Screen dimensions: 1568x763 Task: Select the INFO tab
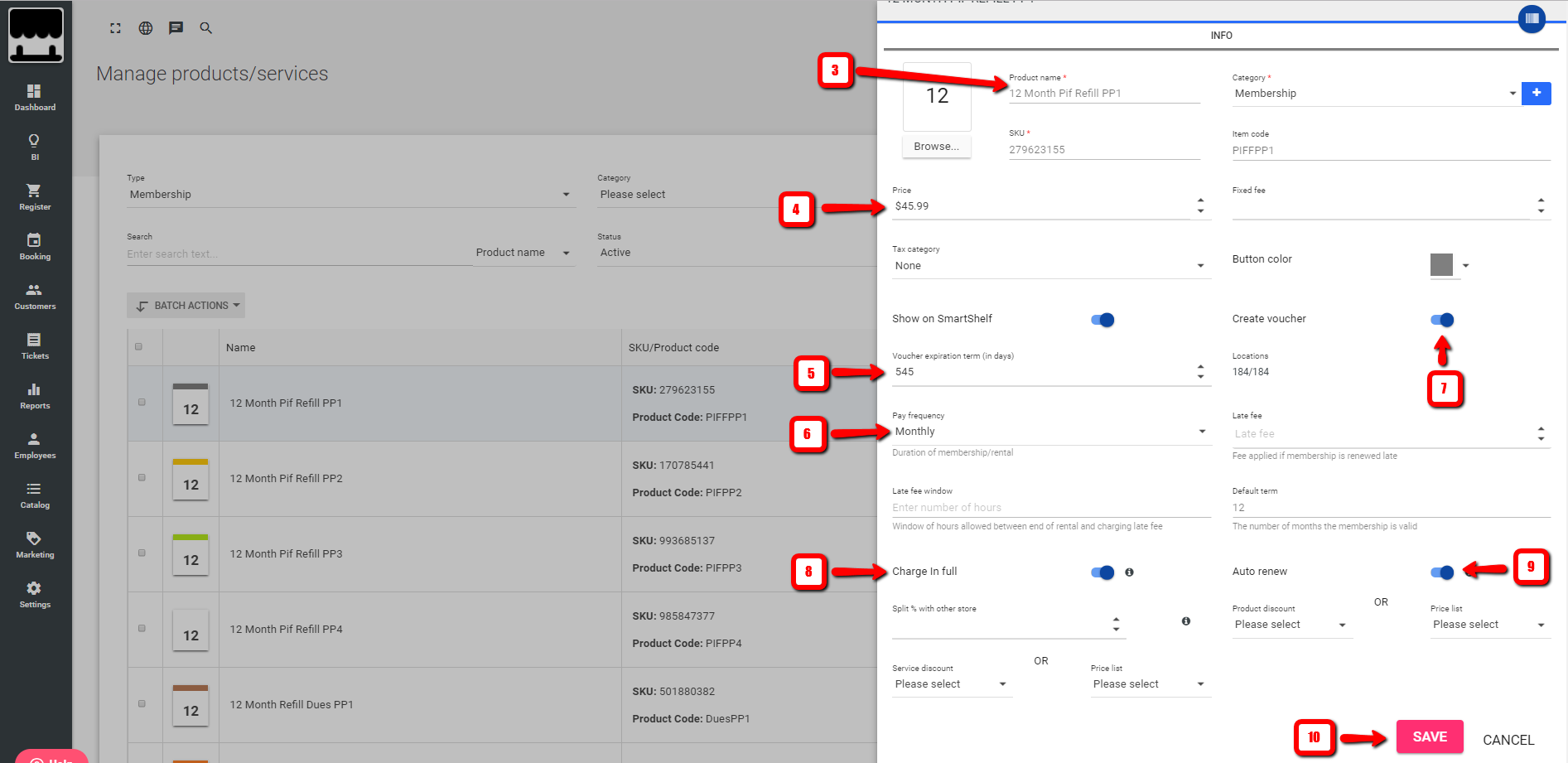point(1221,36)
